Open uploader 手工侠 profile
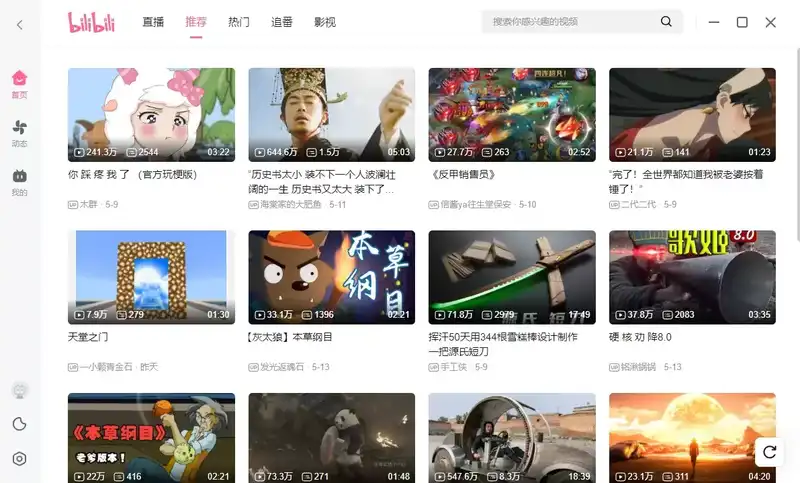Viewport: 800px width, 483px height. pos(454,366)
